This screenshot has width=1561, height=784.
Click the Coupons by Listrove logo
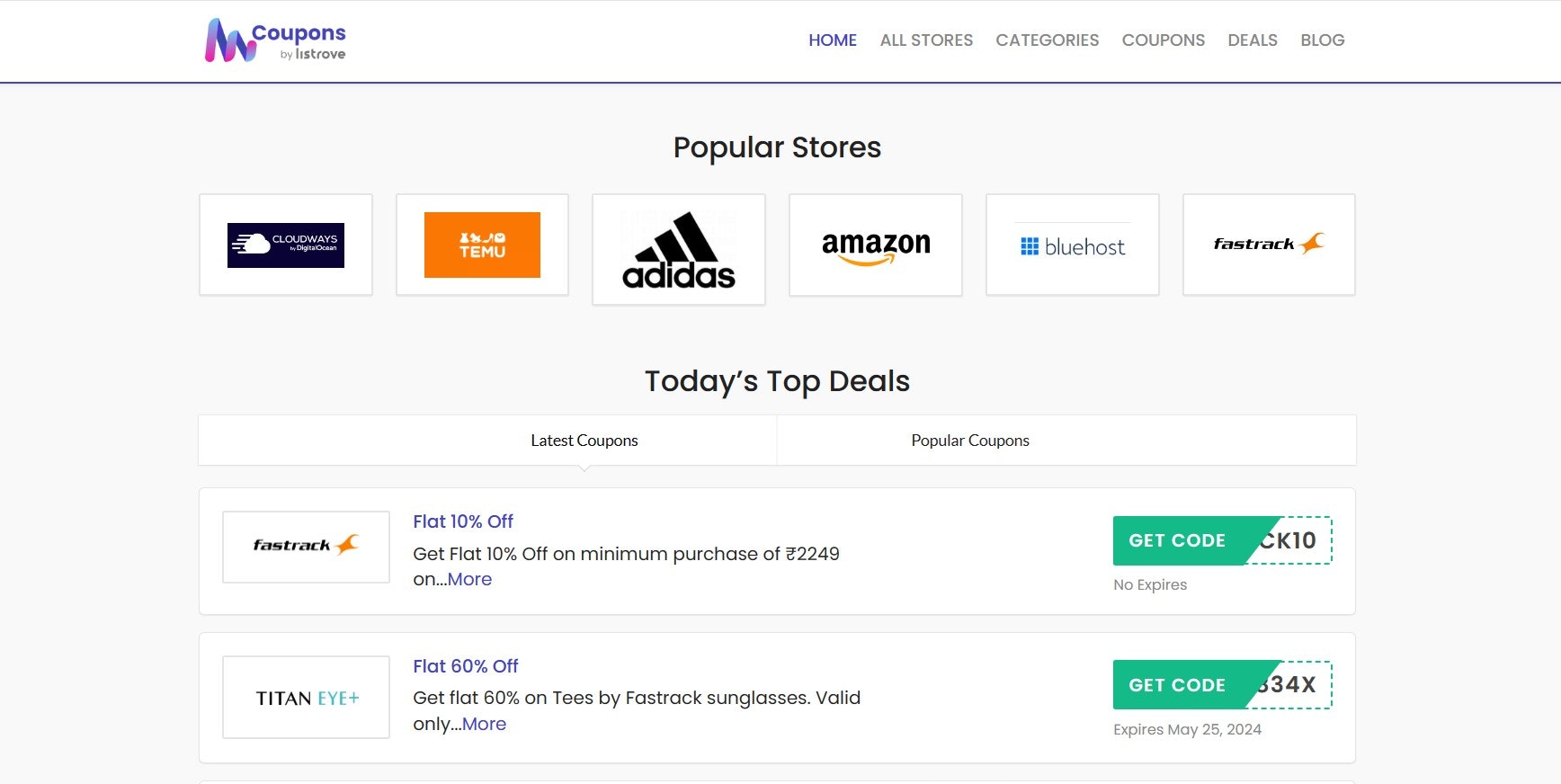(x=275, y=41)
